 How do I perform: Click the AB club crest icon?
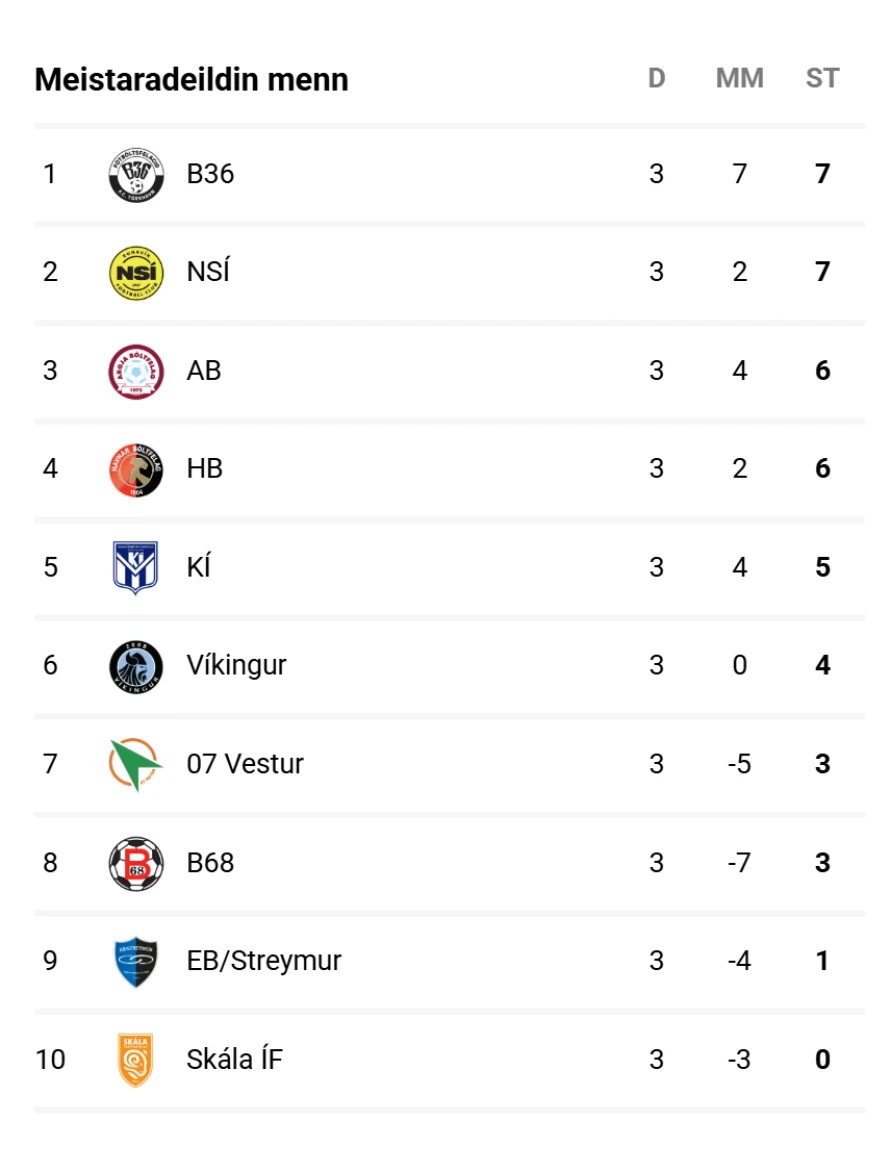135,371
